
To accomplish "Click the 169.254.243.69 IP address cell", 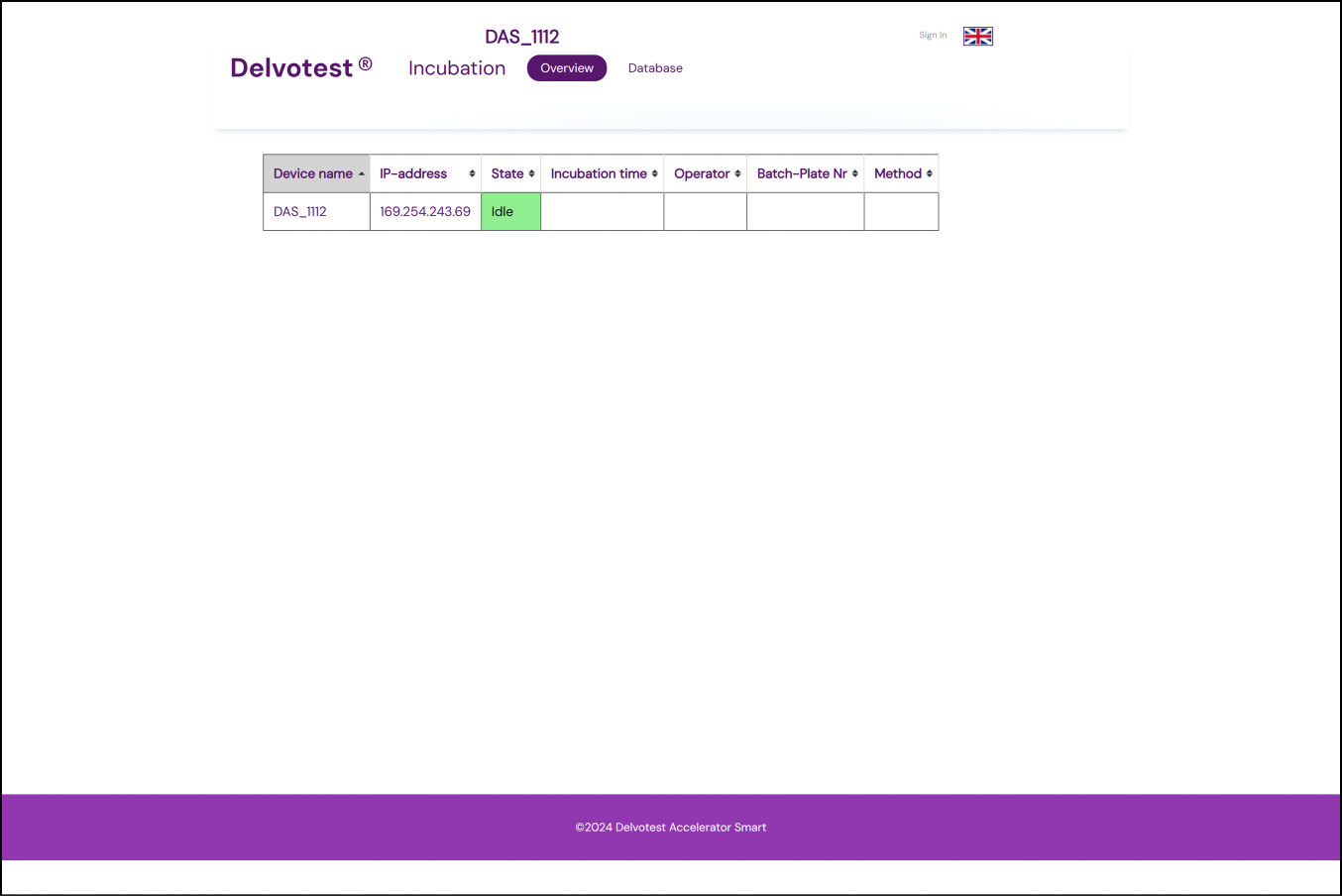I will [x=425, y=212].
